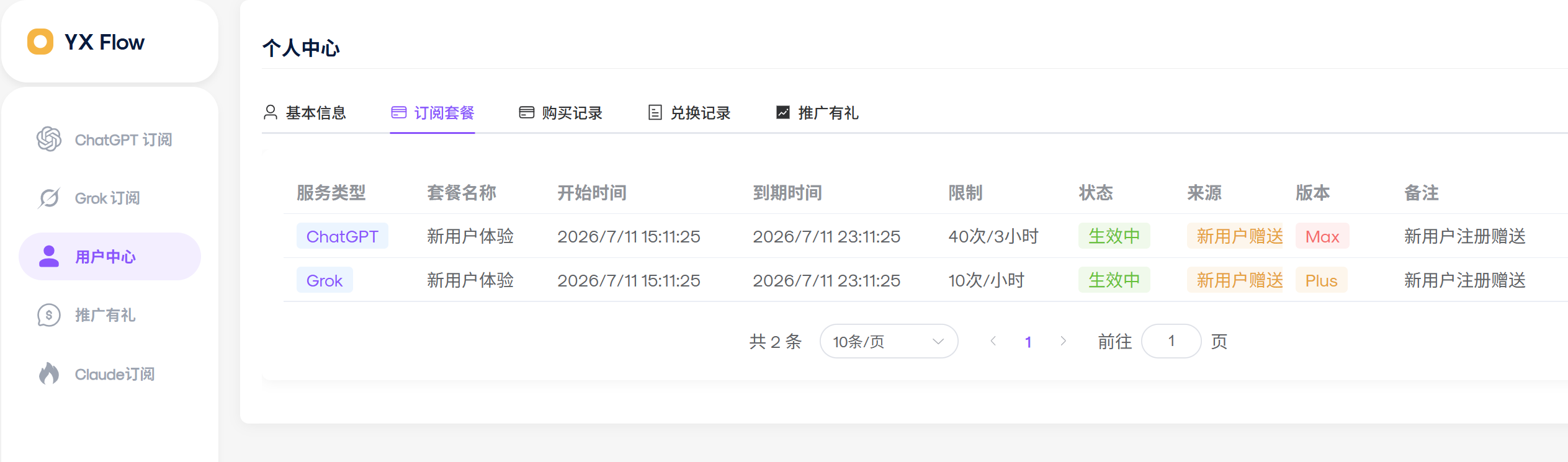Screen dimensions: 1568x462
Task: Click the 版本 column header
Action: coord(1313,193)
